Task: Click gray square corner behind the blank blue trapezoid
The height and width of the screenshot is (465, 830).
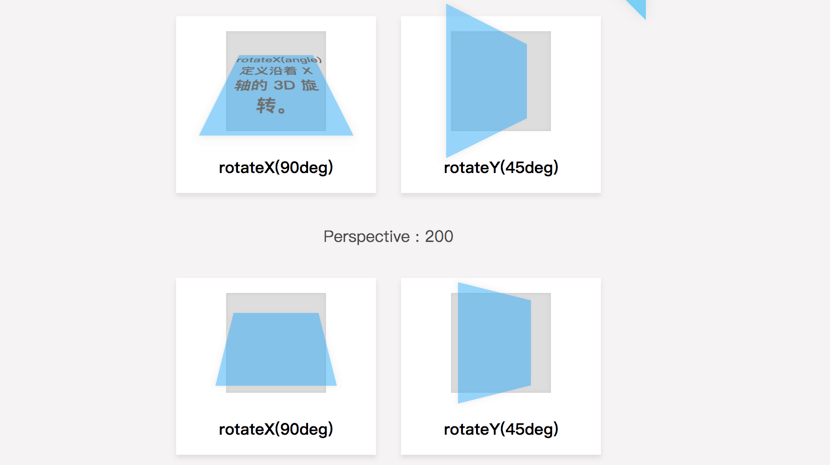Action: pyautogui.click(x=231, y=299)
